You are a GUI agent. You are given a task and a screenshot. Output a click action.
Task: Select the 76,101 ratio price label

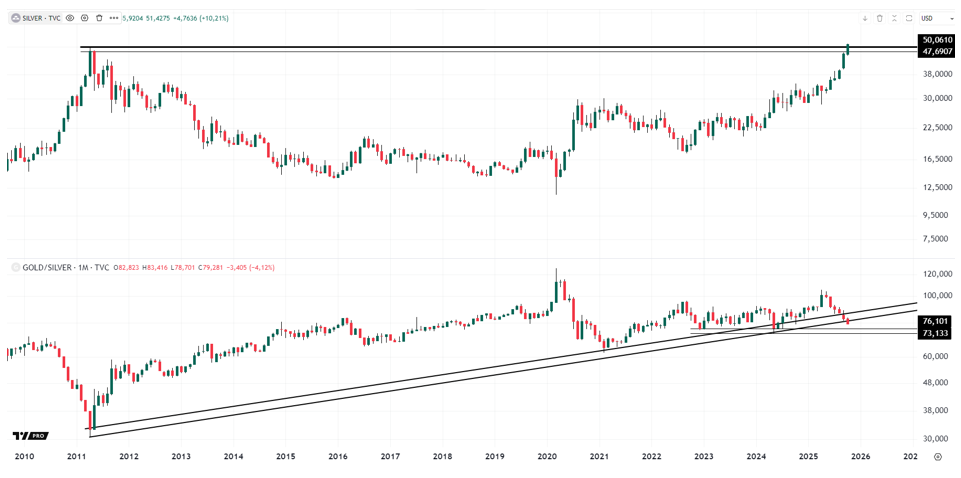[x=936, y=321]
